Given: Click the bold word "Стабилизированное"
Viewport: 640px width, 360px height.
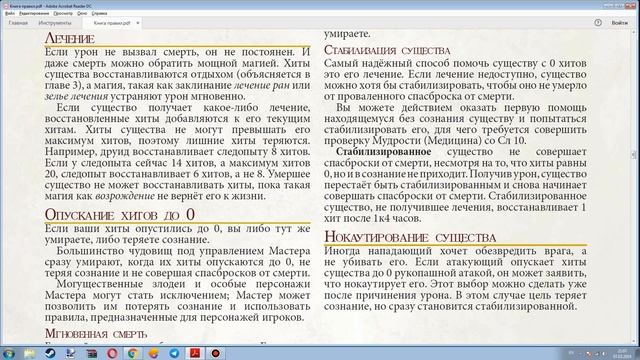Looking at the screenshot, I should pos(384,151).
